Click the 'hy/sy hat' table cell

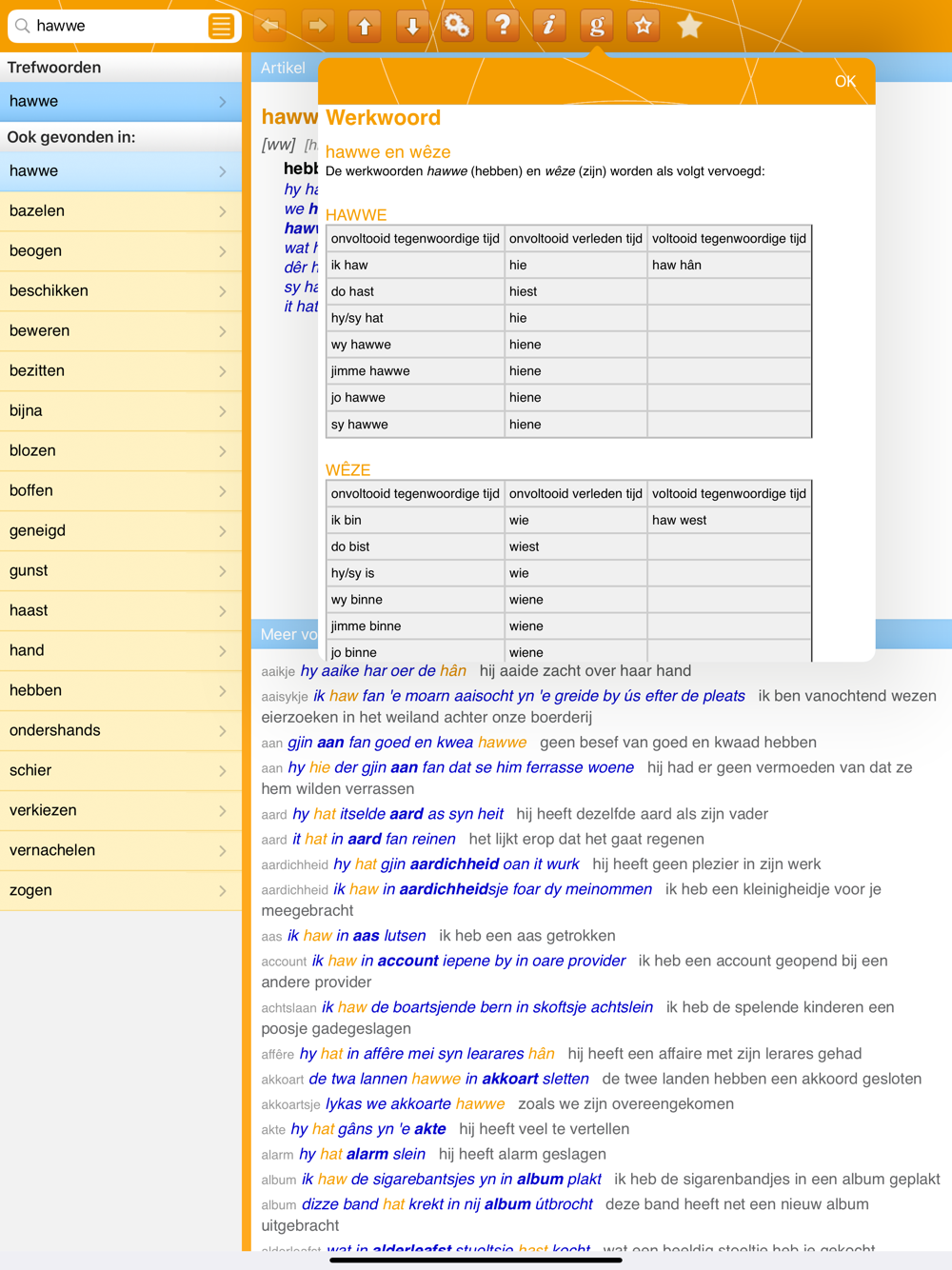(x=415, y=319)
